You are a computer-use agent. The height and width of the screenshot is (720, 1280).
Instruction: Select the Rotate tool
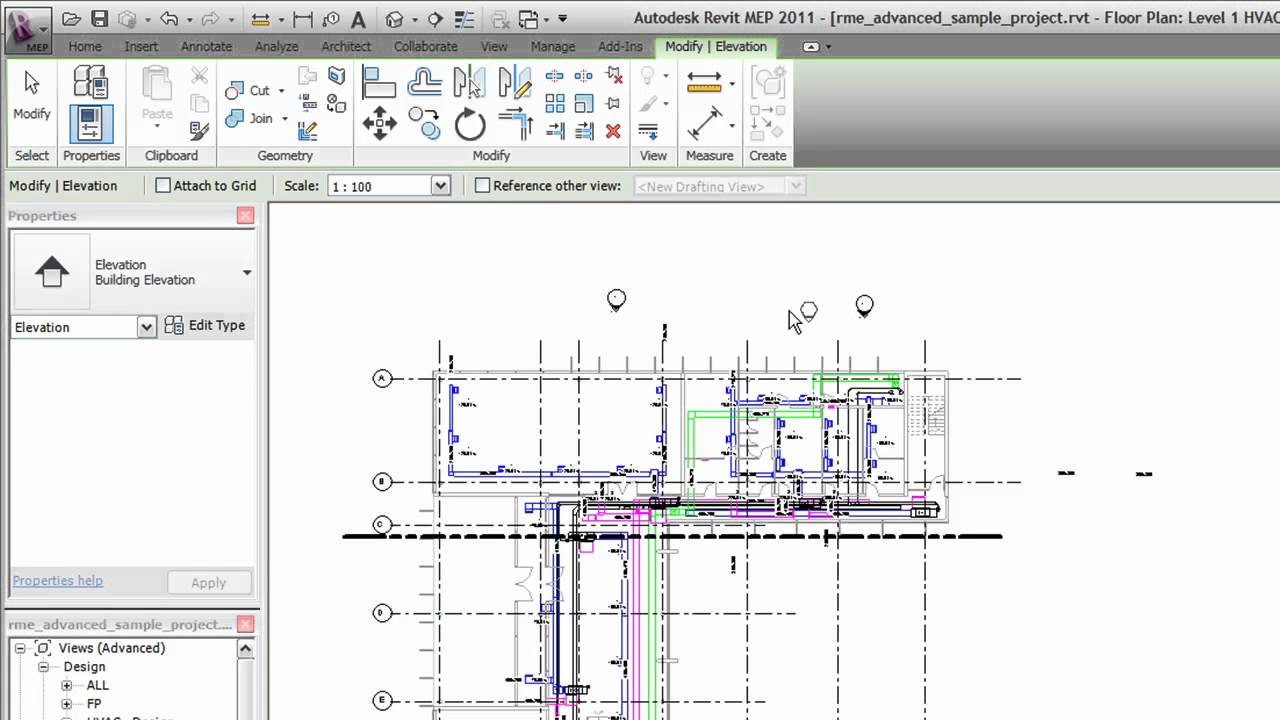tap(469, 124)
